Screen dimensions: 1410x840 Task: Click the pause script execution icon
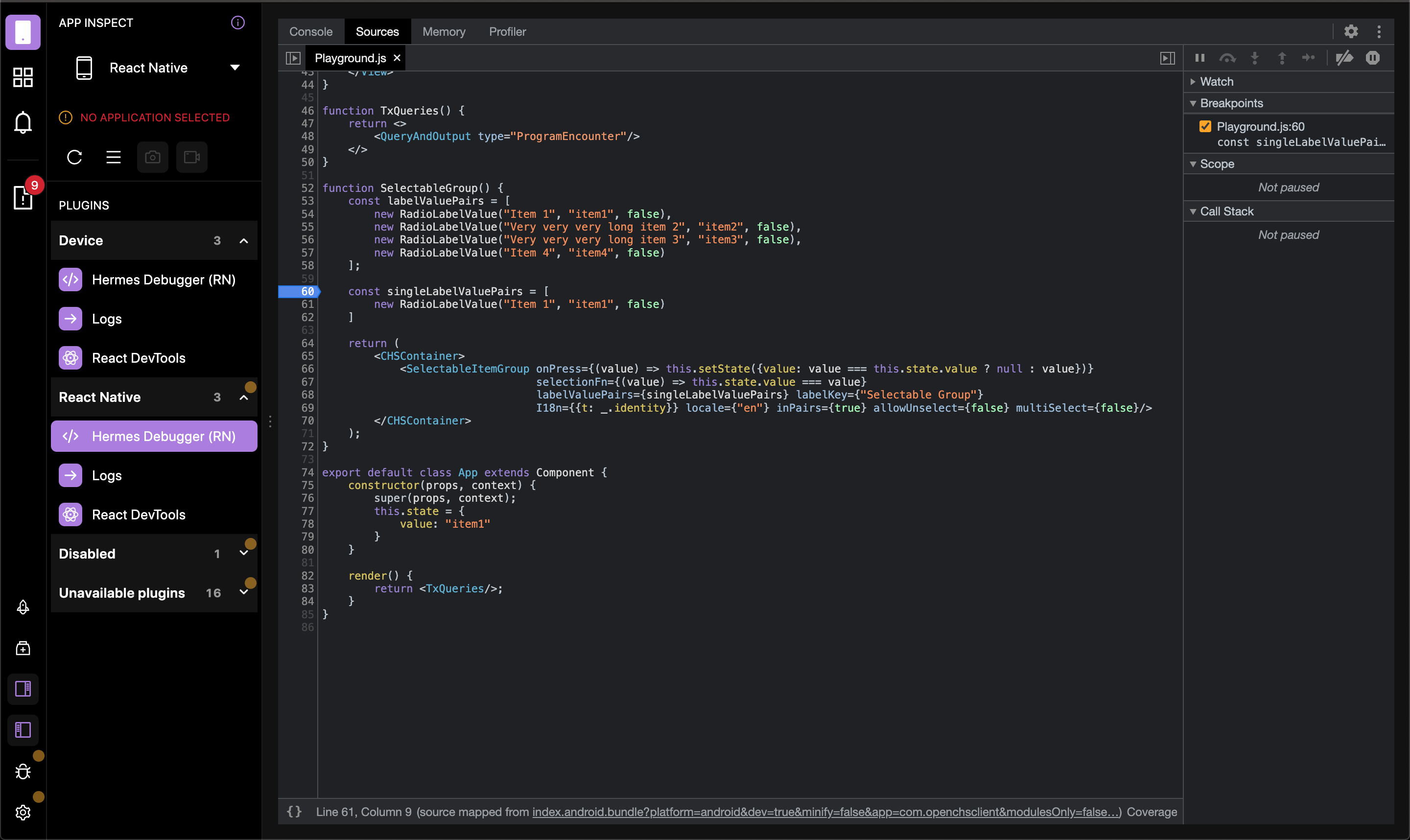pyautogui.click(x=1199, y=58)
